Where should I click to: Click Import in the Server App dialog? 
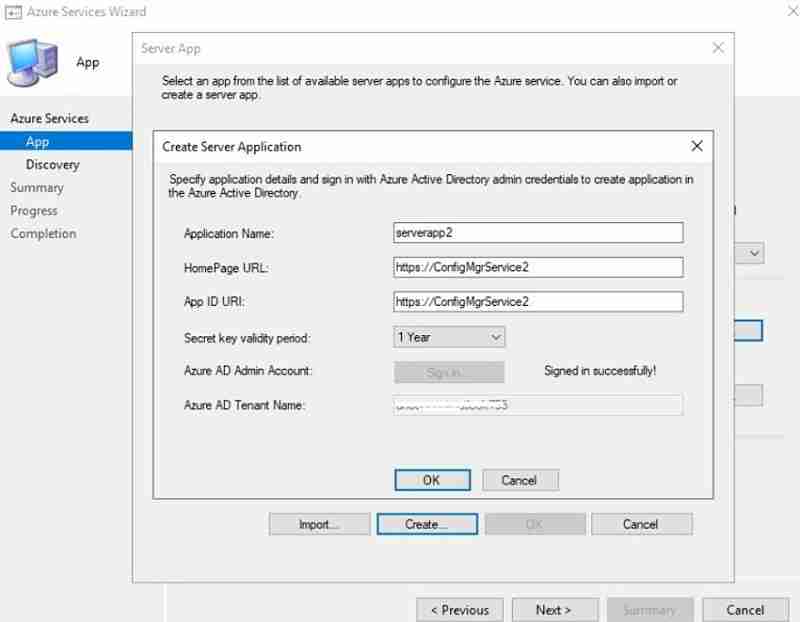point(319,524)
